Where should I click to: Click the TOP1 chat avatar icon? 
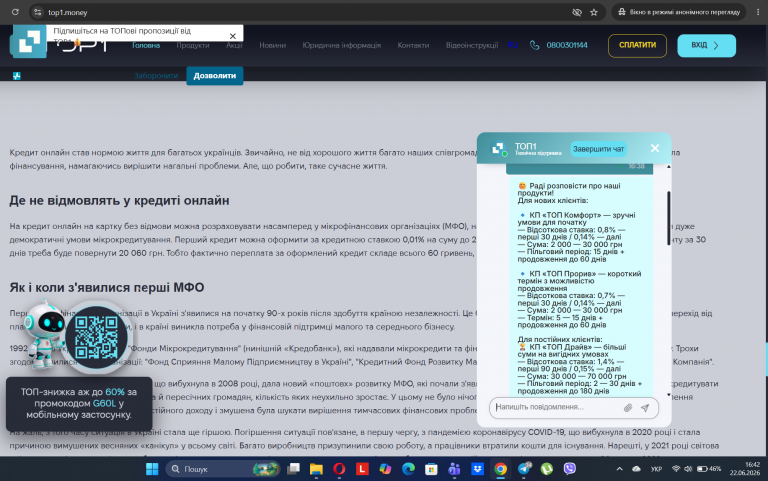pyautogui.click(x=499, y=149)
